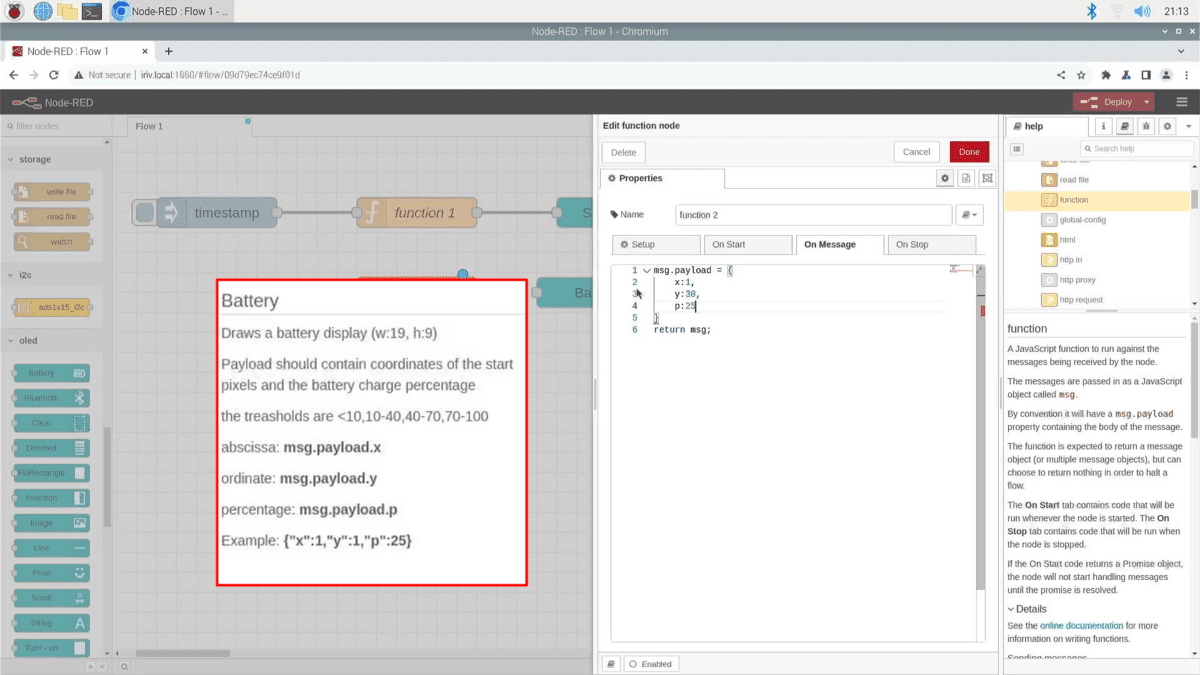The image size is (1200, 675).
Task: Click the red Done button
Action: point(969,152)
